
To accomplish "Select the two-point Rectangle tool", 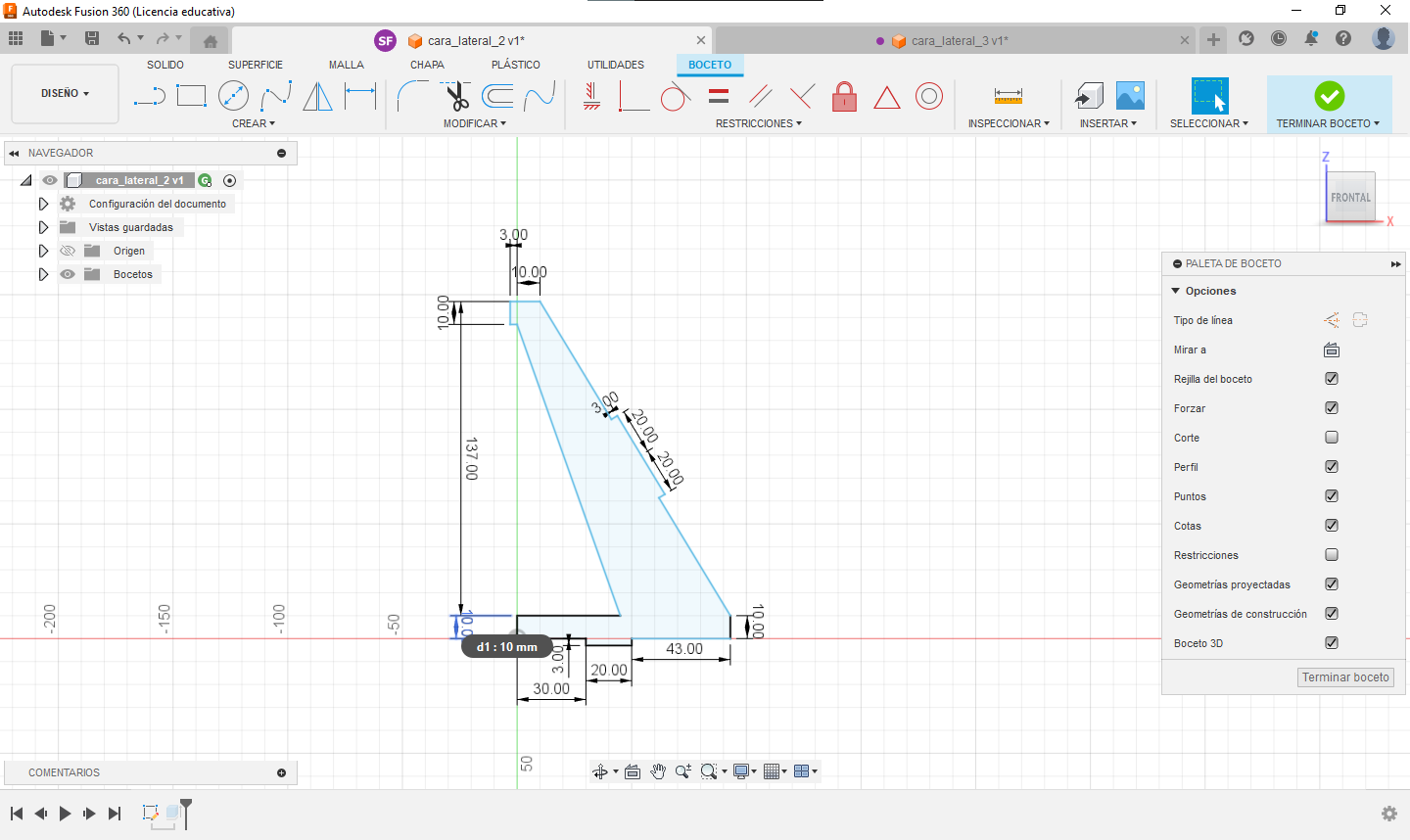I will (x=191, y=96).
